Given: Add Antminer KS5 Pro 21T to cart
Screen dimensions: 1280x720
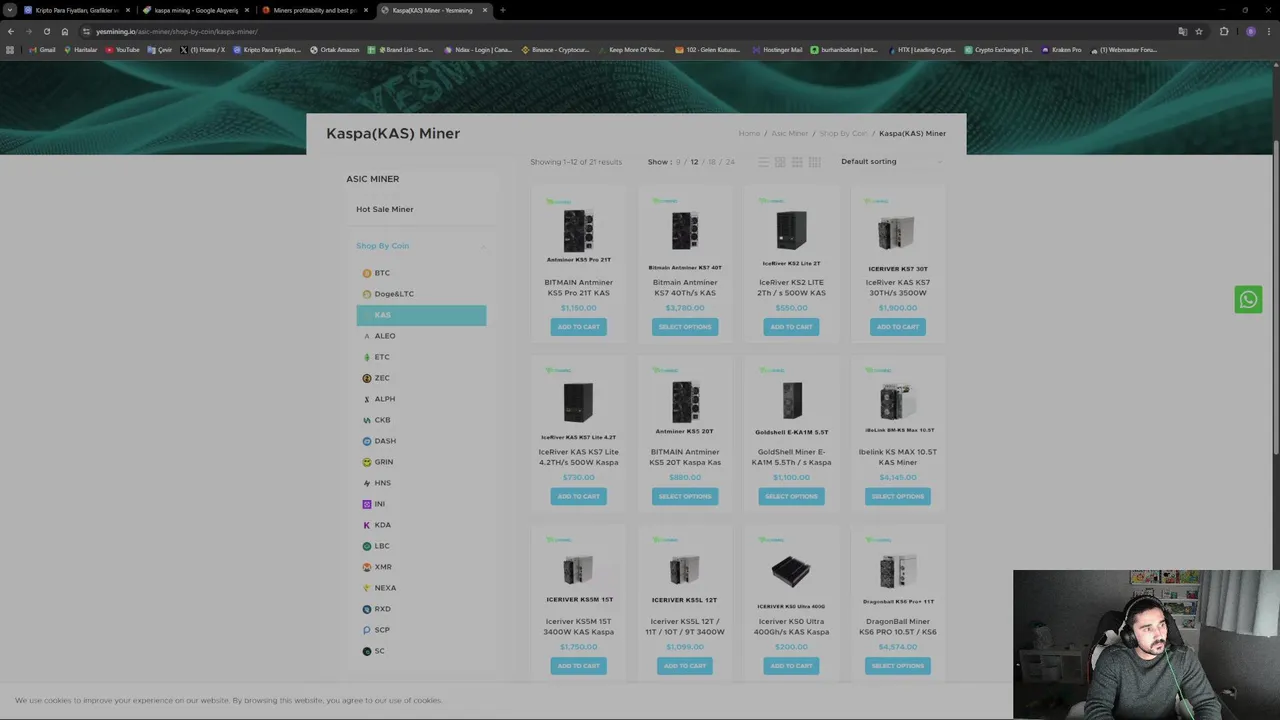Looking at the screenshot, I should pos(578,327).
